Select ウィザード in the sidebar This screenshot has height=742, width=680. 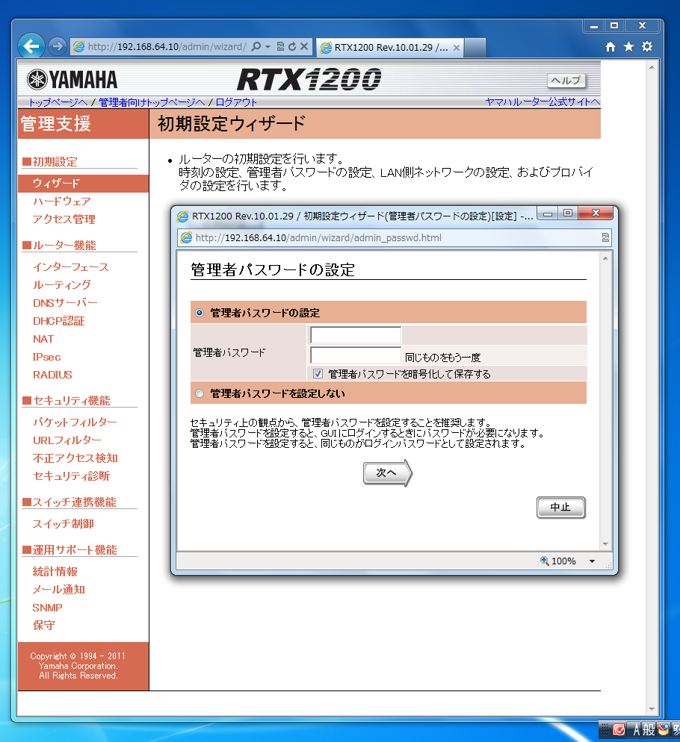(x=83, y=183)
